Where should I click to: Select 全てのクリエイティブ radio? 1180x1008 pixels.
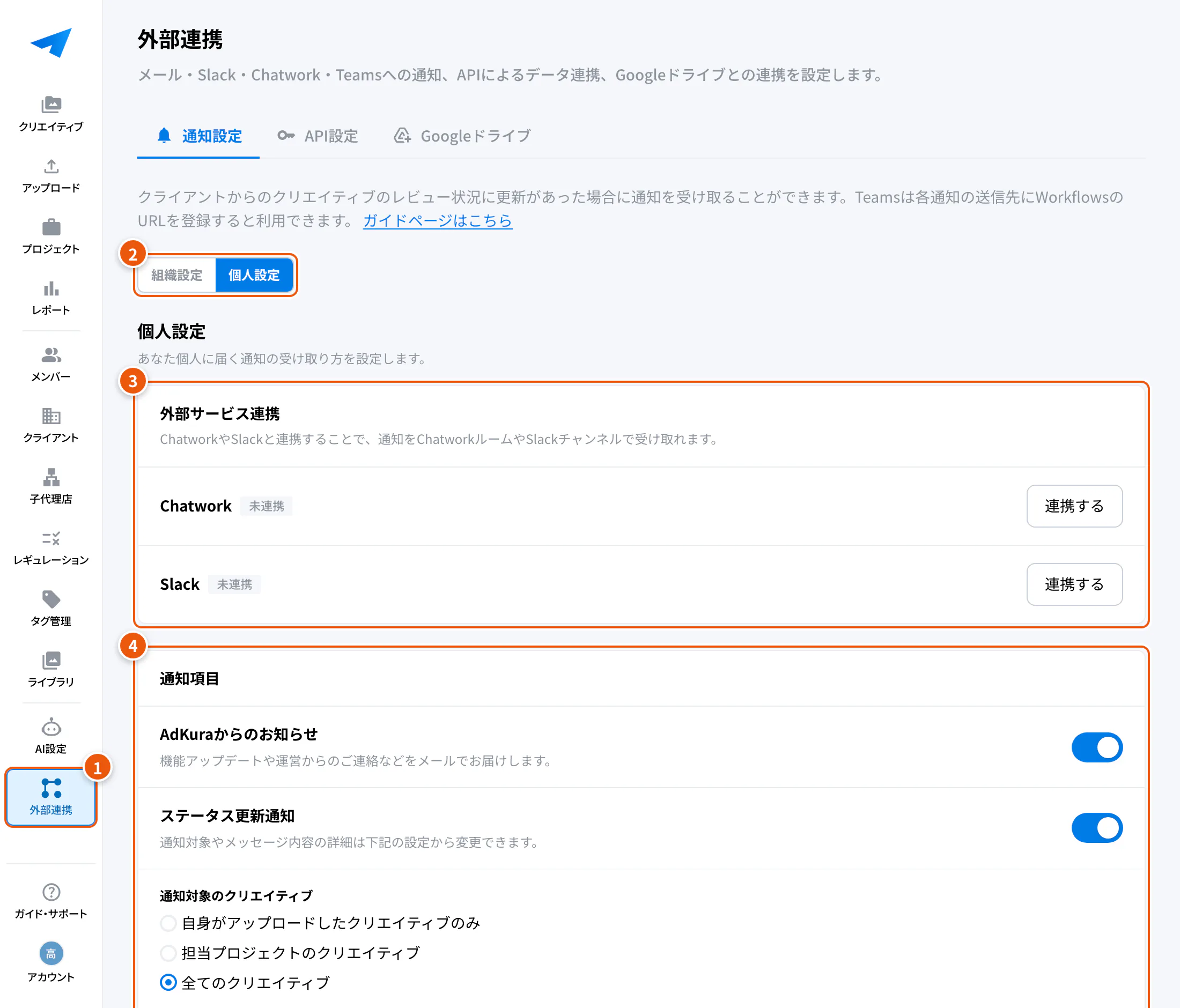pyautogui.click(x=168, y=983)
